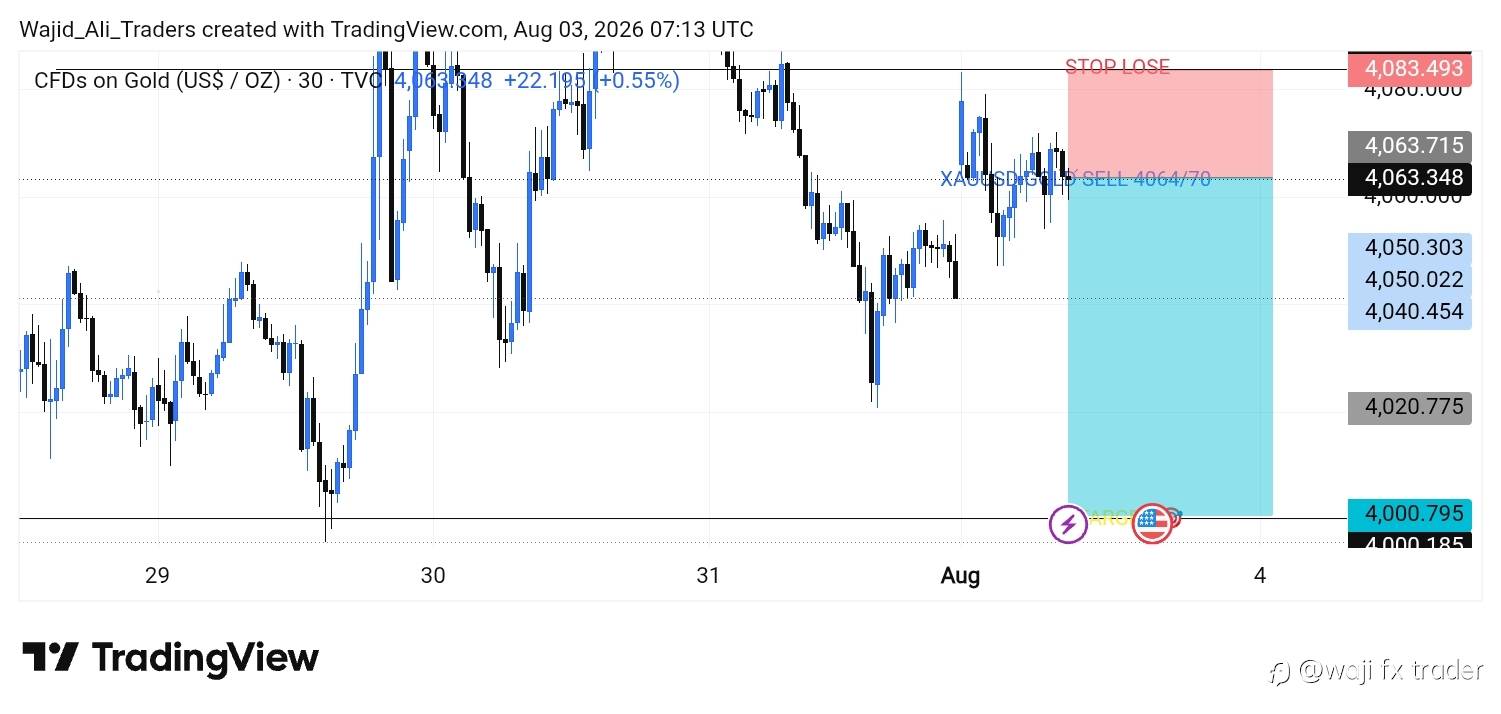
Task: Select the red stop loss zone rectangle
Action: point(1170,124)
